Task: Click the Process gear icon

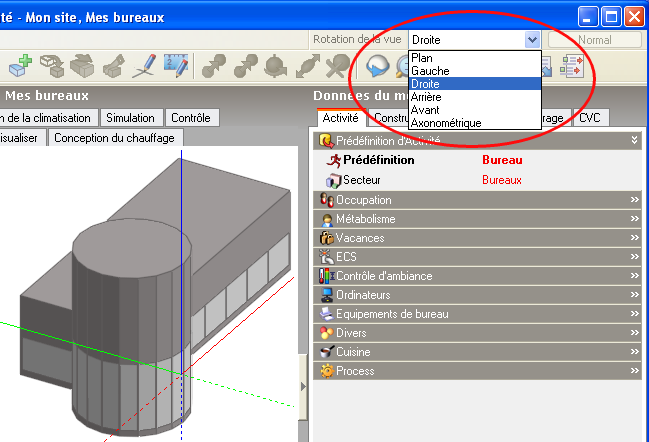Action: coord(326,371)
